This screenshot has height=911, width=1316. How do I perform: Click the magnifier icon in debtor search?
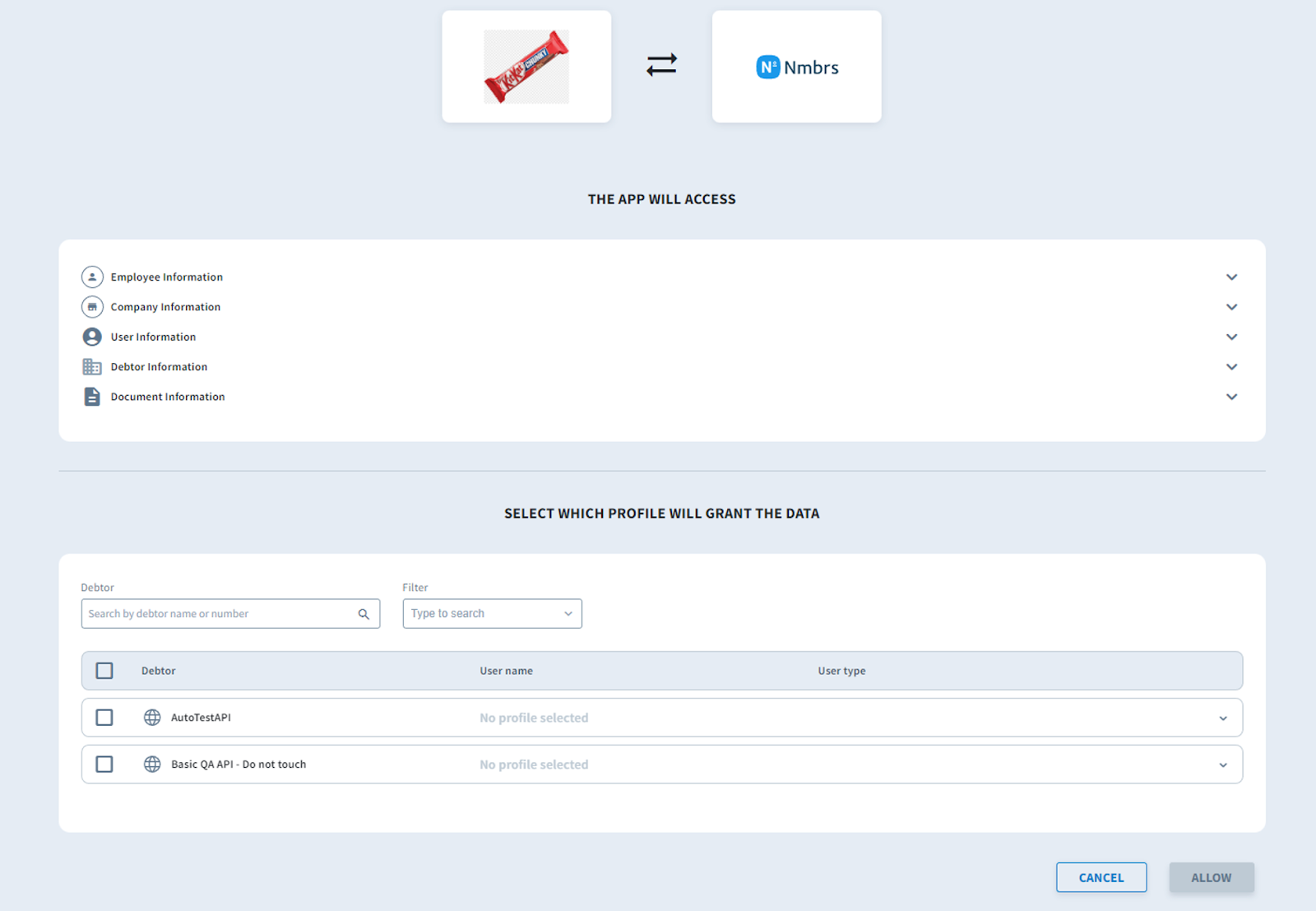[x=364, y=614]
